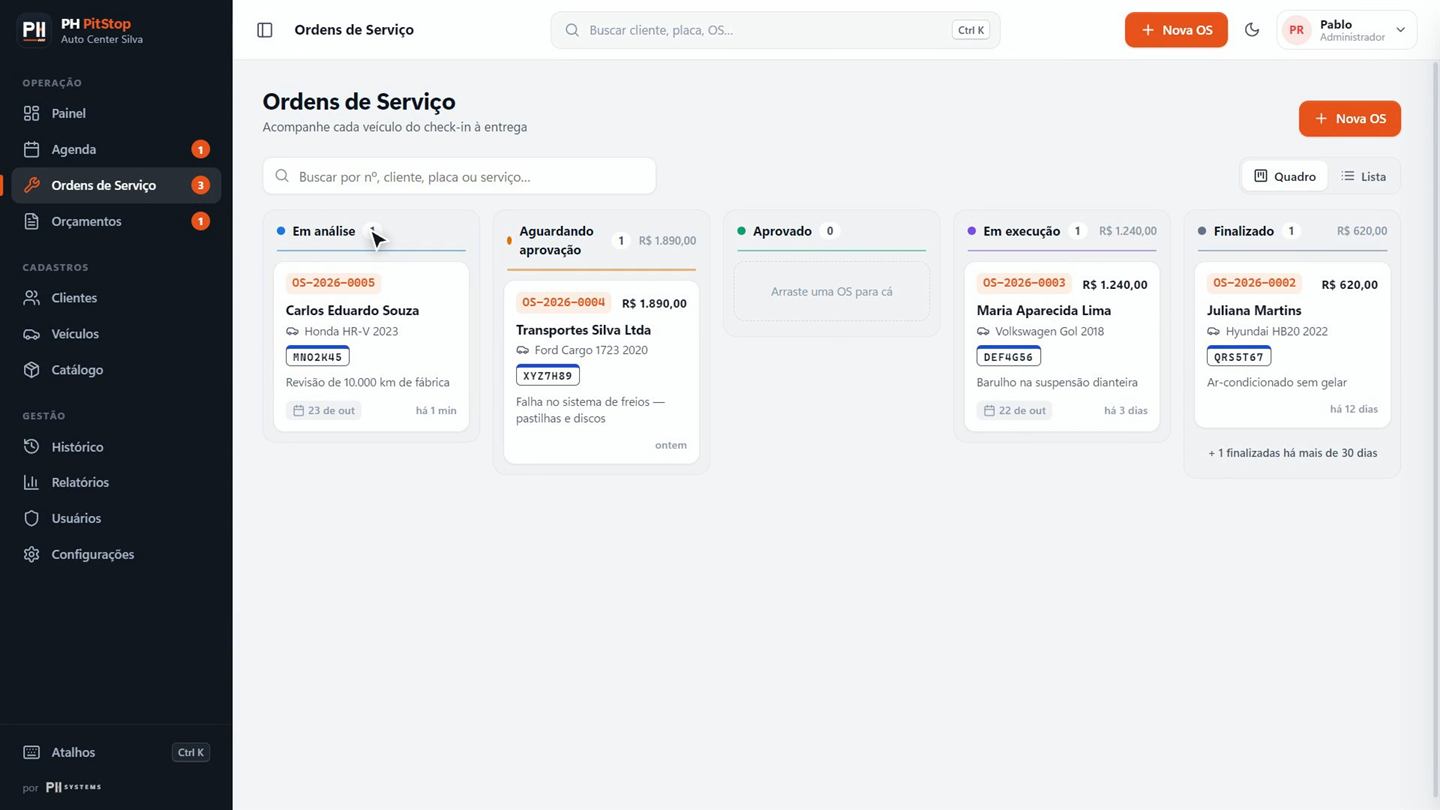Viewport: 1440px width, 810px height.
Task: Click the Veículos car icon
Action: coord(32,334)
